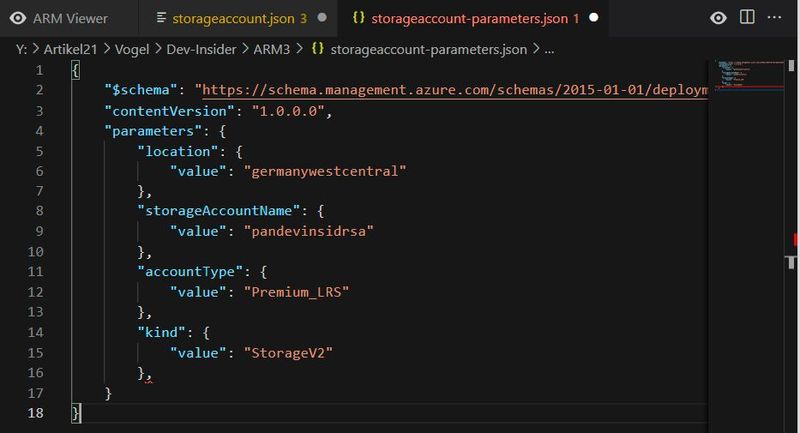The height and width of the screenshot is (433, 800).
Task: Click the braces icon on storageaccount-parameters.json tab
Action: click(x=359, y=17)
